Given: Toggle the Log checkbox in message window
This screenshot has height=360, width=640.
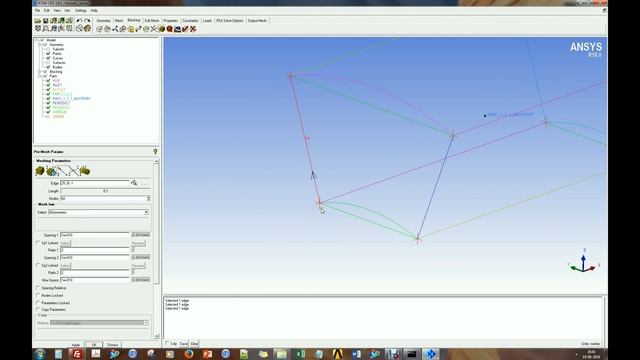Looking at the screenshot, I should [167, 343].
